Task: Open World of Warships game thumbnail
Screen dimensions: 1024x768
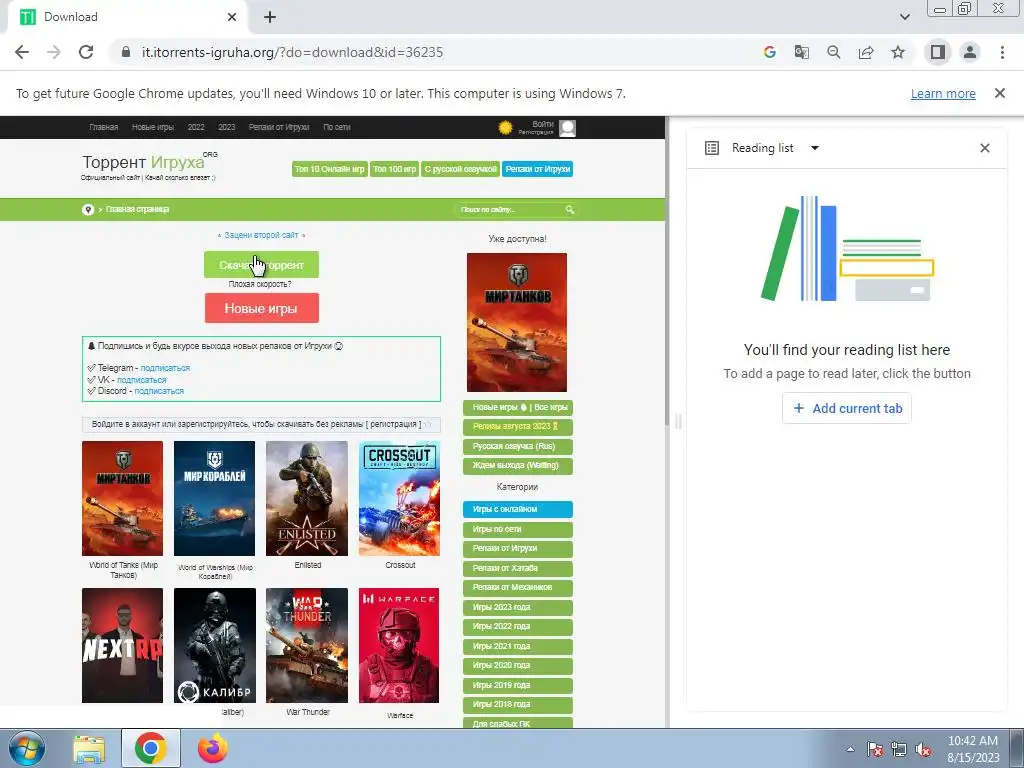Action: (214, 498)
